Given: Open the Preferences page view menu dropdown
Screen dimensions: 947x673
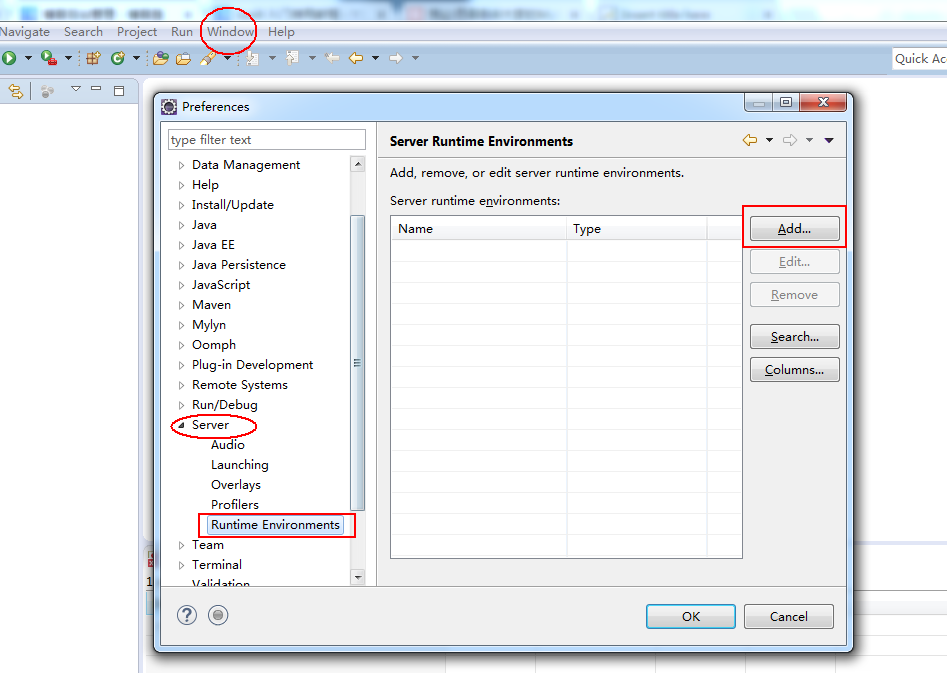Looking at the screenshot, I should (829, 140).
